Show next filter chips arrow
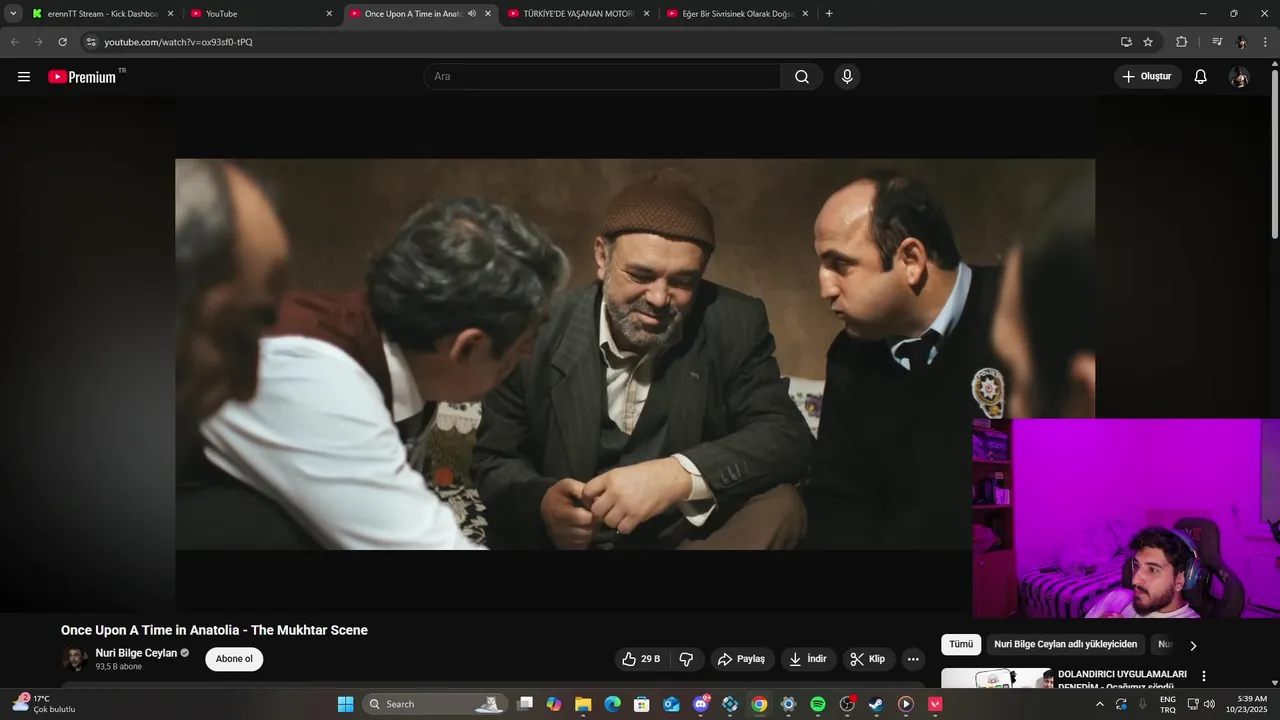The width and height of the screenshot is (1280, 720). pyautogui.click(x=1192, y=645)
